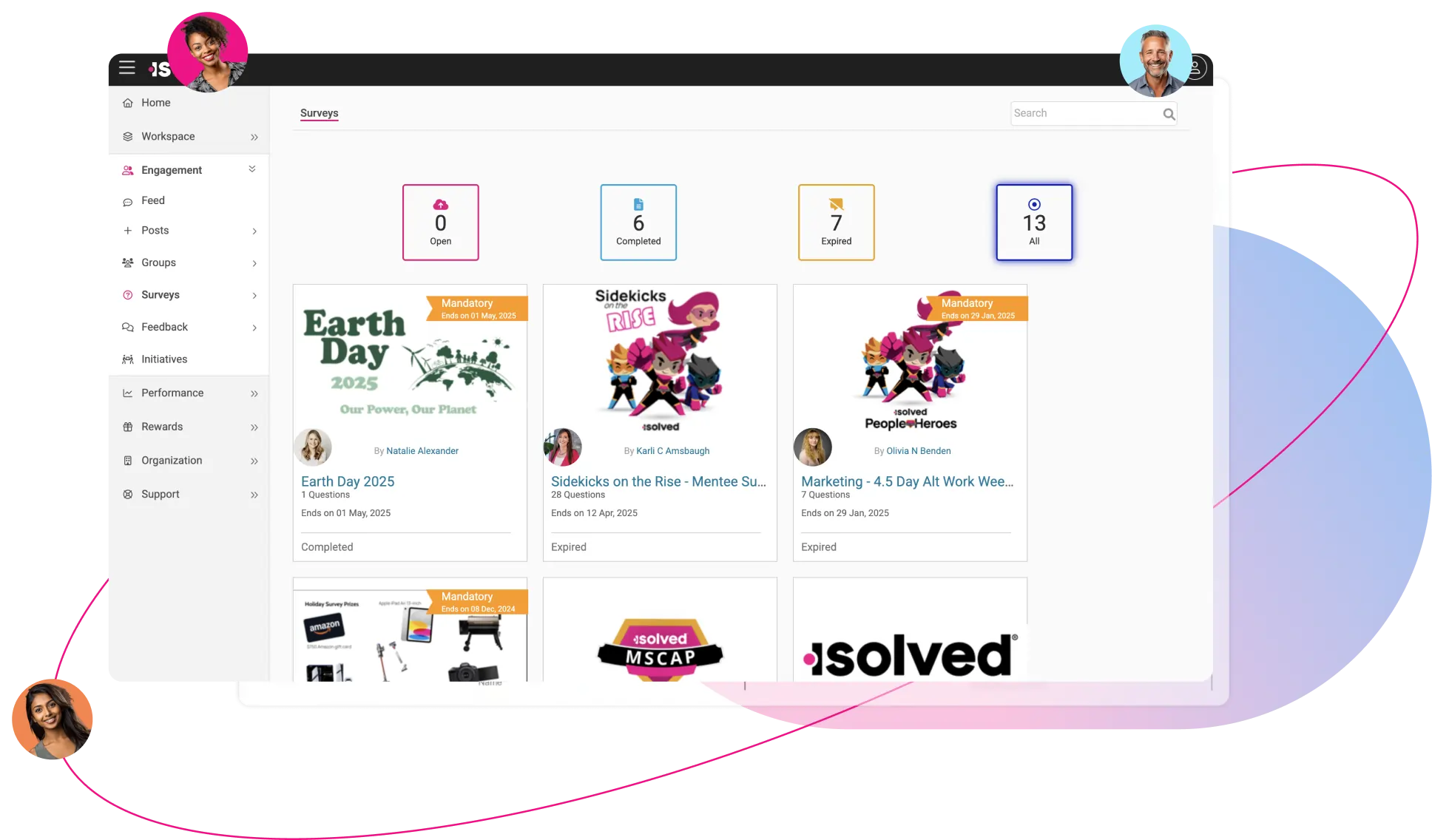
Task: Filter surveys by Open status
Action: point(441,223)
